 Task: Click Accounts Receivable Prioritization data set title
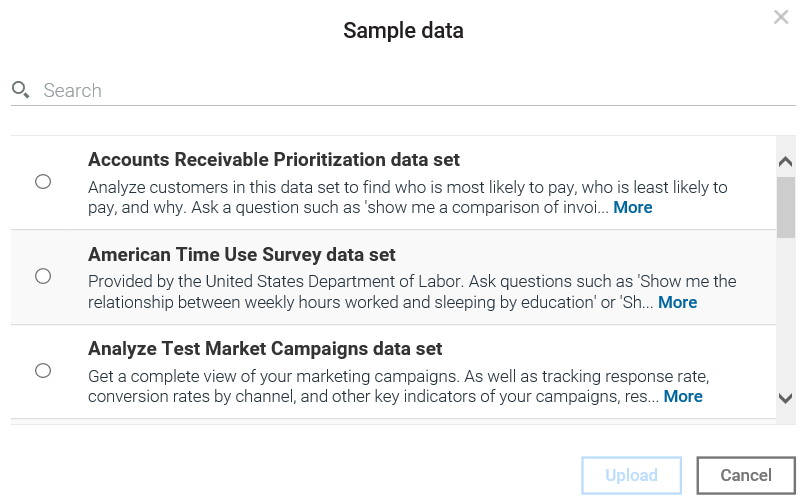[x=273, y=160]
